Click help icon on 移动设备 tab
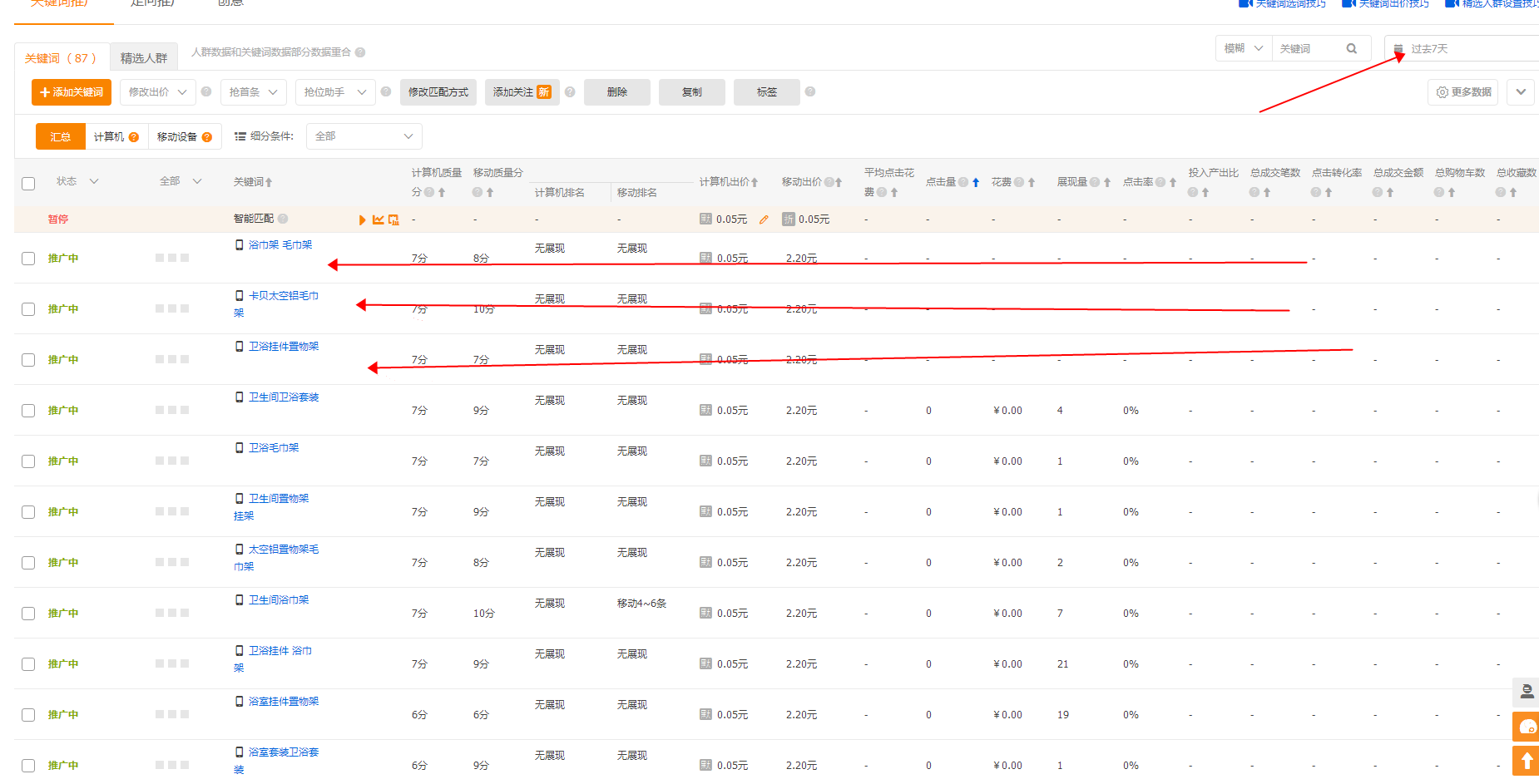Screen dimensions: 1539x784 tap(207, 137)
